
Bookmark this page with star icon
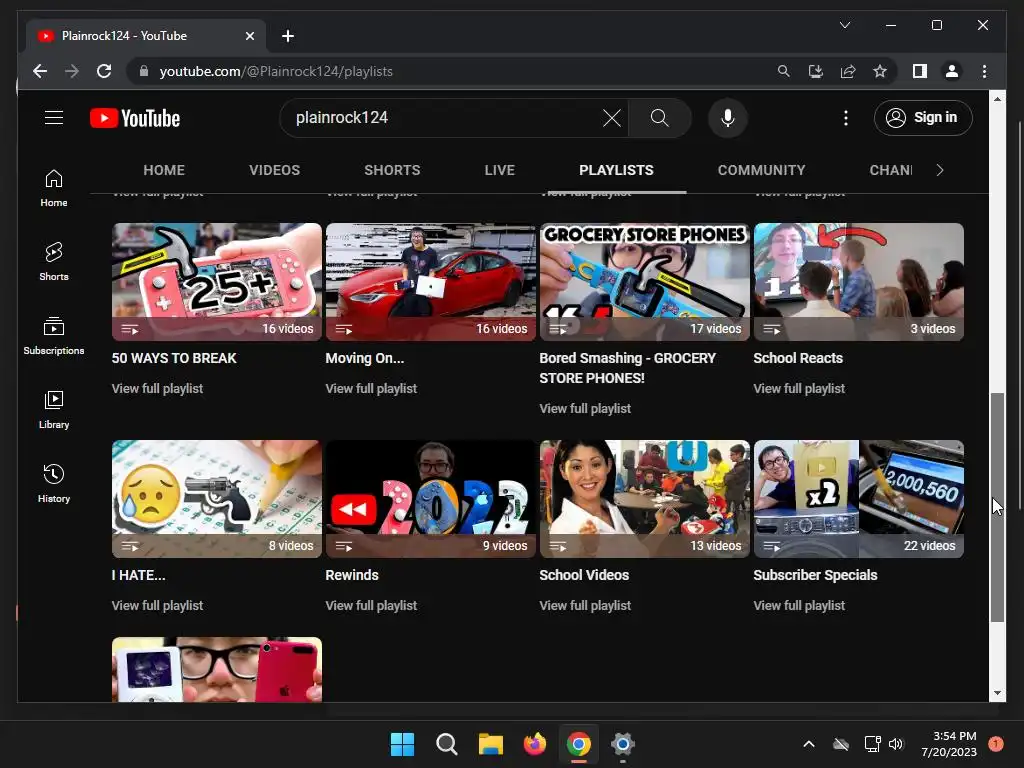(x=880, y=71)
